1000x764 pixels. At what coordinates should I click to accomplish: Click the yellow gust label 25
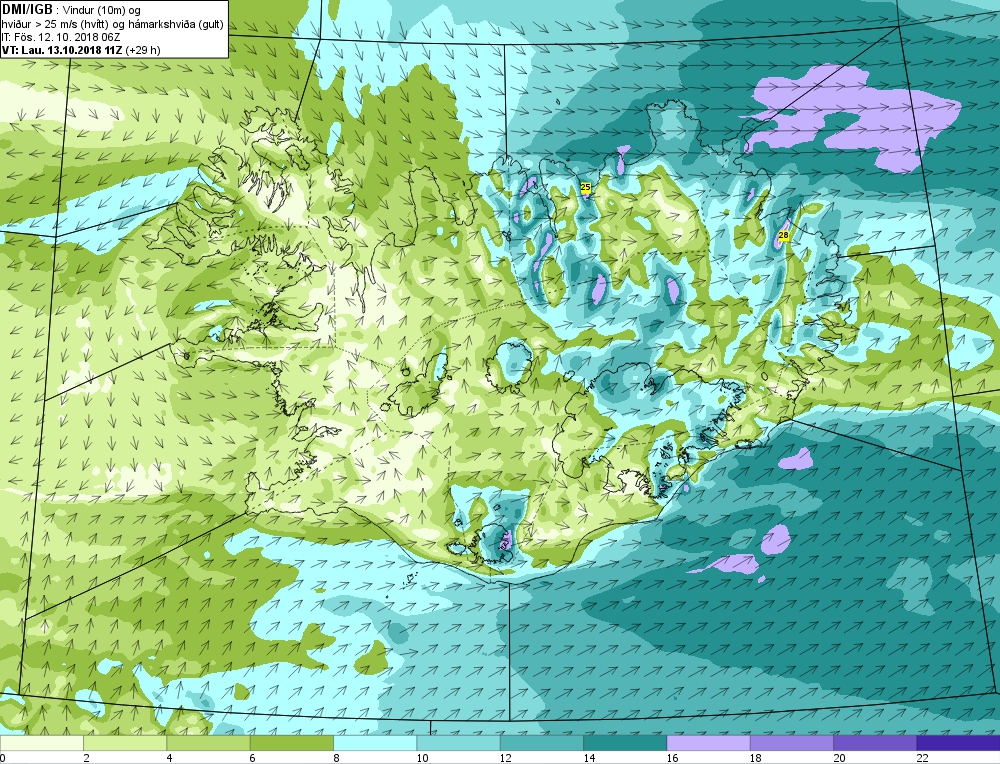pos(585,187)
